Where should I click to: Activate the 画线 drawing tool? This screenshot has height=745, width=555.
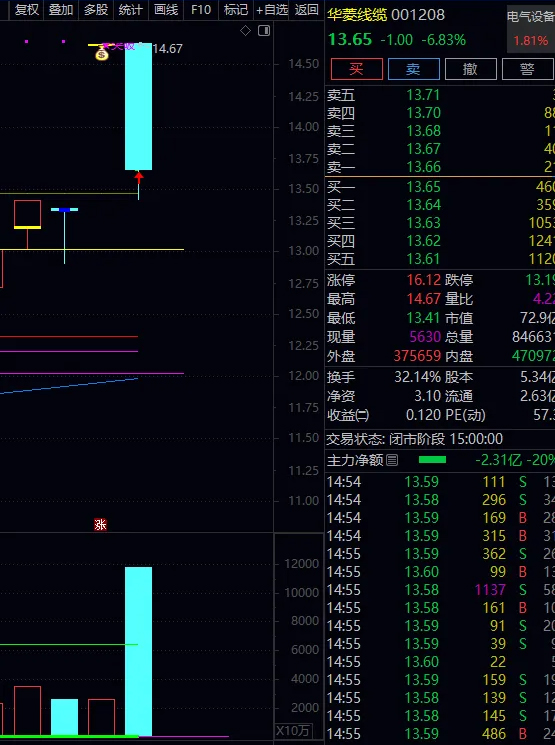[166, 10]
